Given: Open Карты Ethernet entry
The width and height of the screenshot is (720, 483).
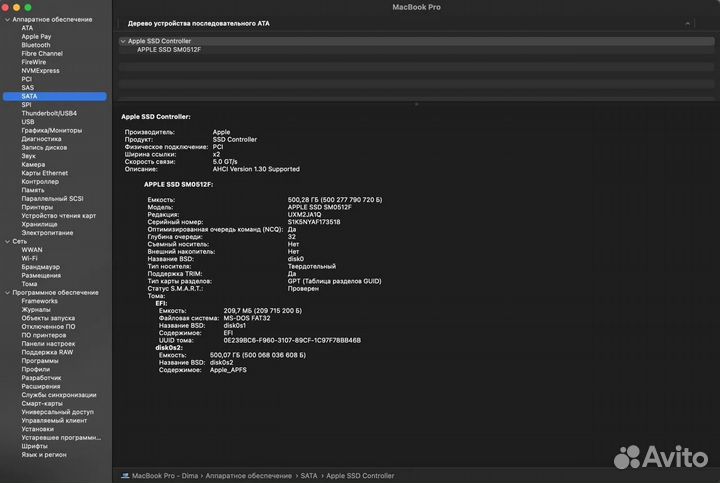Looking at the screenshot, I should [45, 173].
